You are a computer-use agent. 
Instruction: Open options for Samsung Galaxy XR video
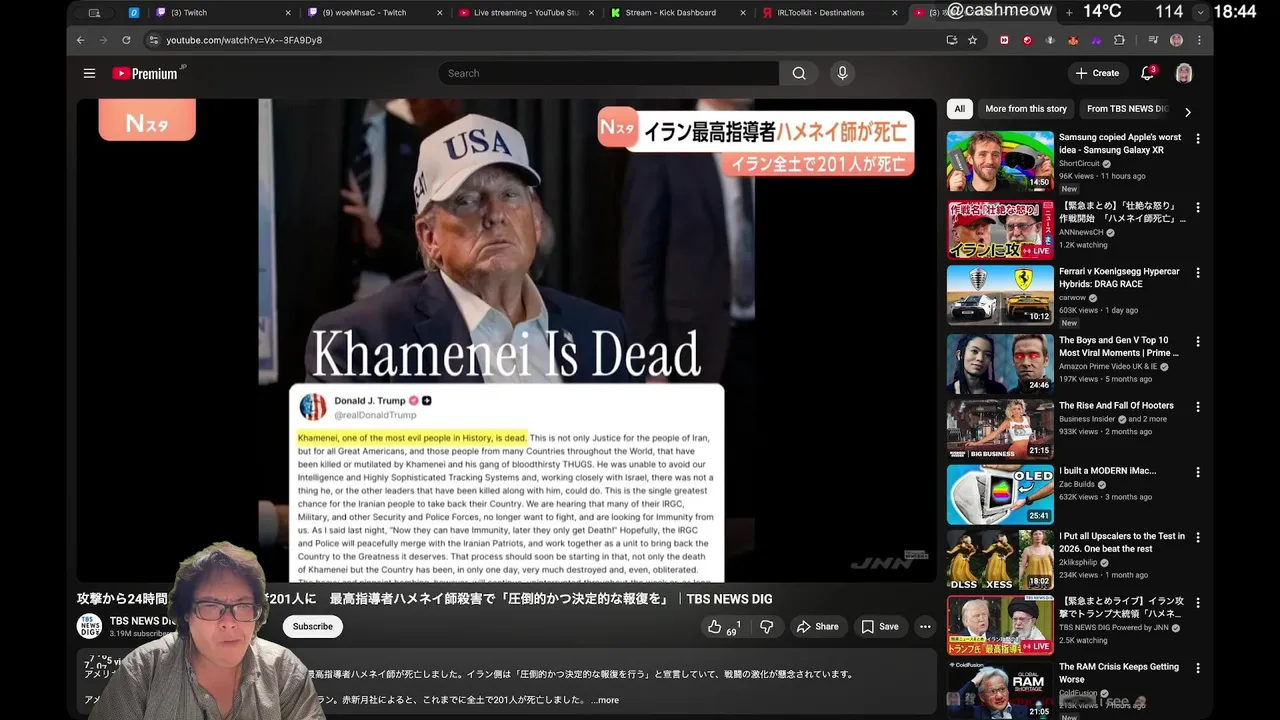(1198, 139)
